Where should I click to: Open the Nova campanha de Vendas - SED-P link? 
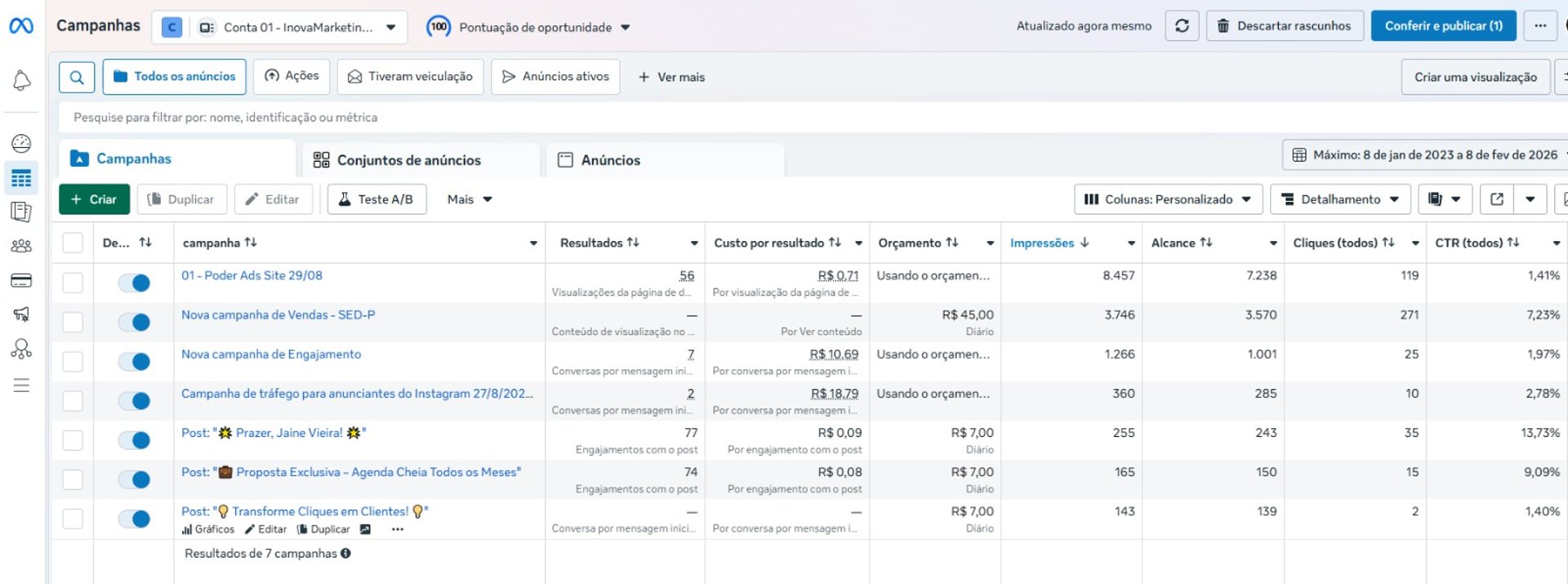278,314
